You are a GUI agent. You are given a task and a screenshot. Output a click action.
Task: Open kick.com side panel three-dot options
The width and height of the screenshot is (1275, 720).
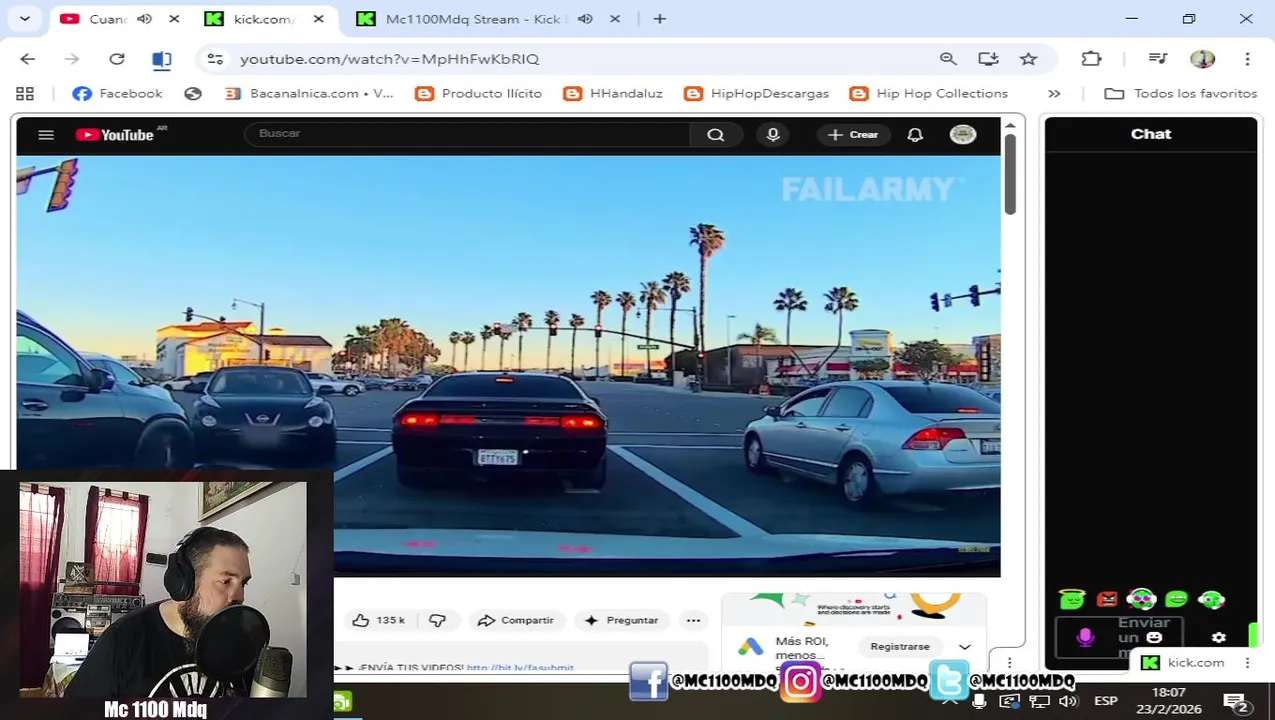1247,662
